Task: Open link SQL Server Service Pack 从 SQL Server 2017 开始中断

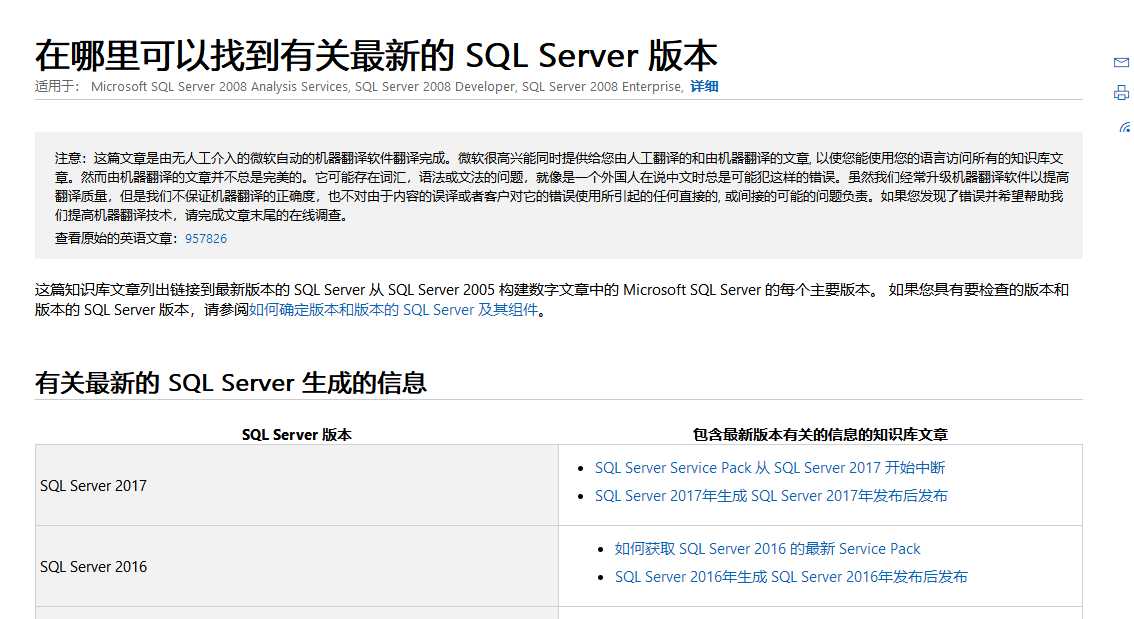Action: [x=770, y=468]
